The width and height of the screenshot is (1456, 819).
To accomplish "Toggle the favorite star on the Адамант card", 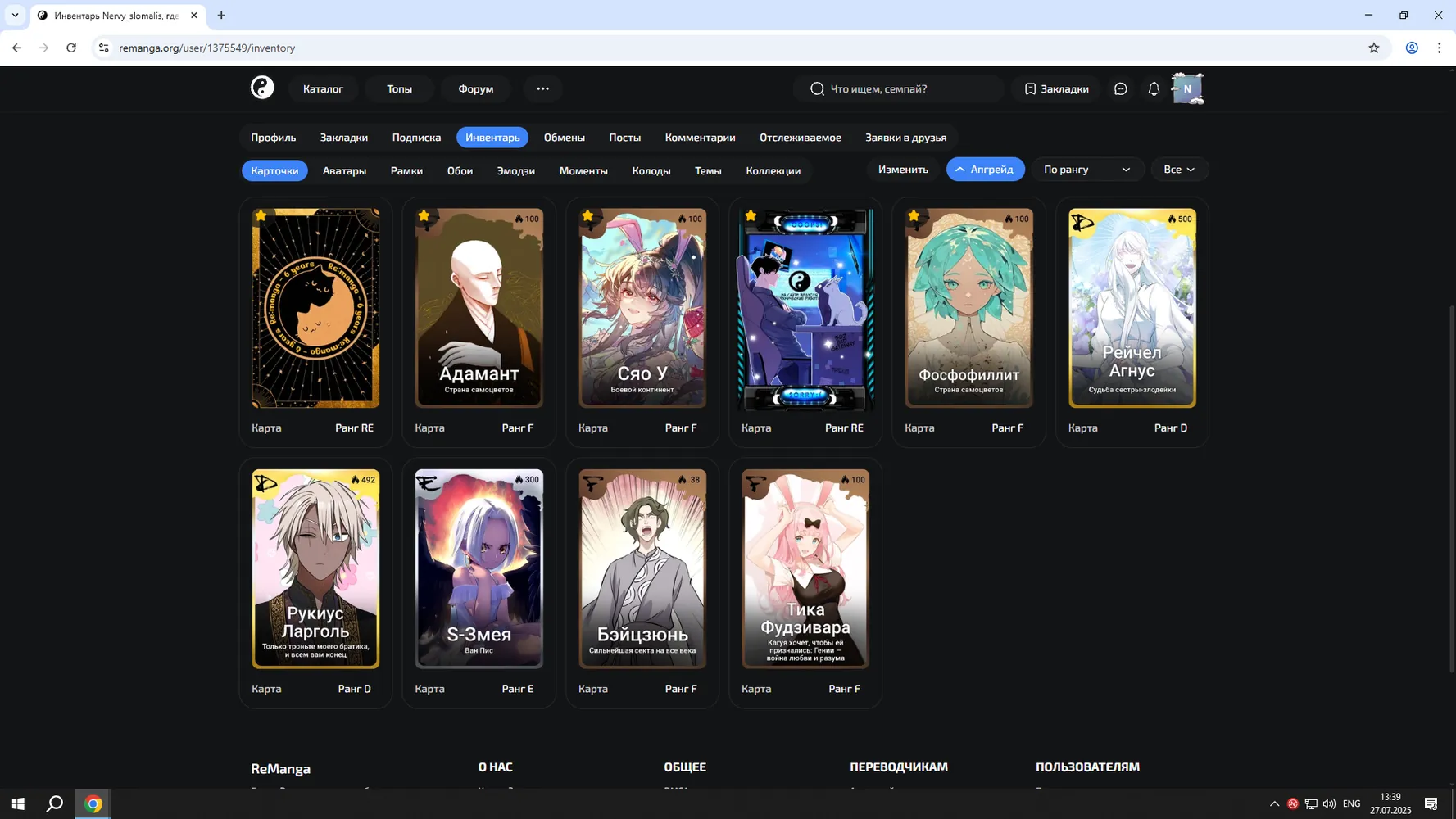I will click(424, 215).
